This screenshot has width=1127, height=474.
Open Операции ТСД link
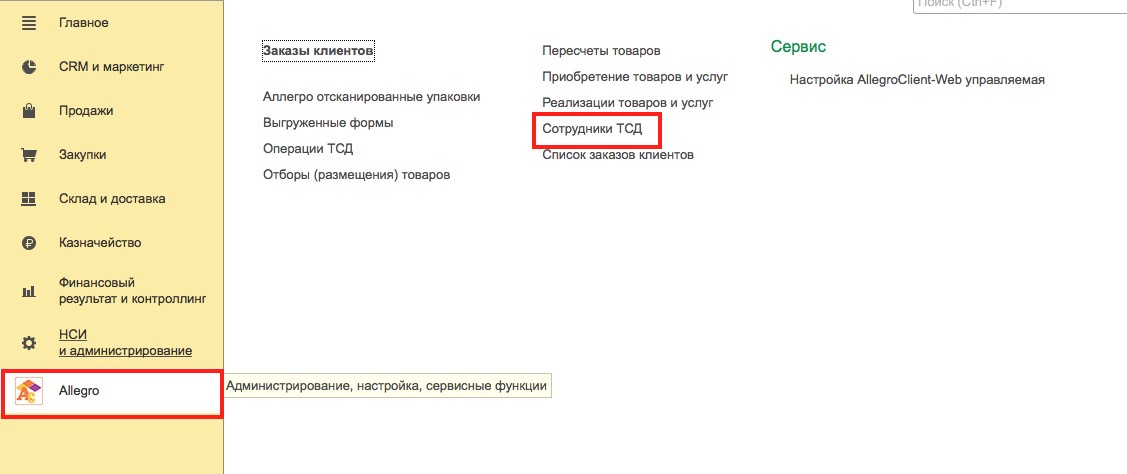pos(308,149)
